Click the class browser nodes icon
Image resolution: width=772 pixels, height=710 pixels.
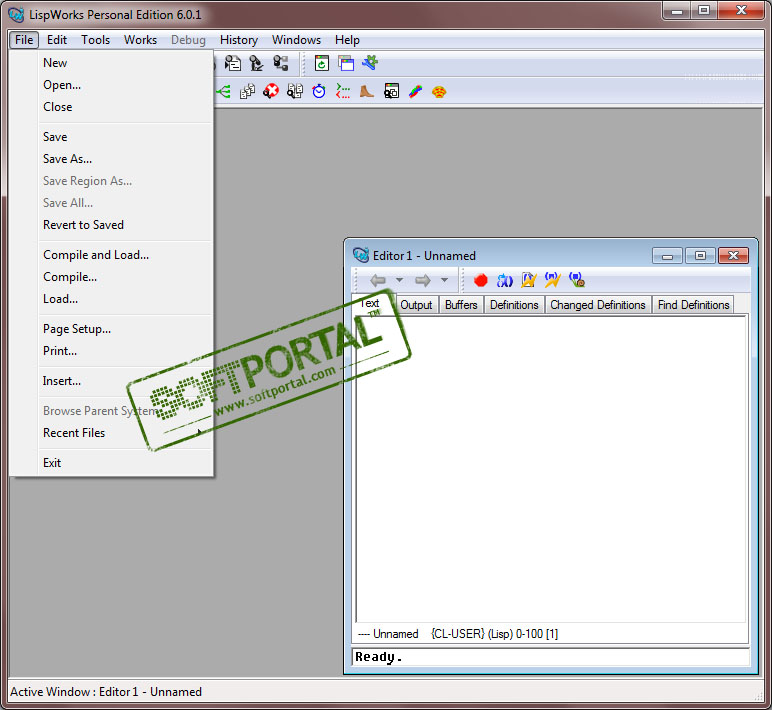coord(281,63)
